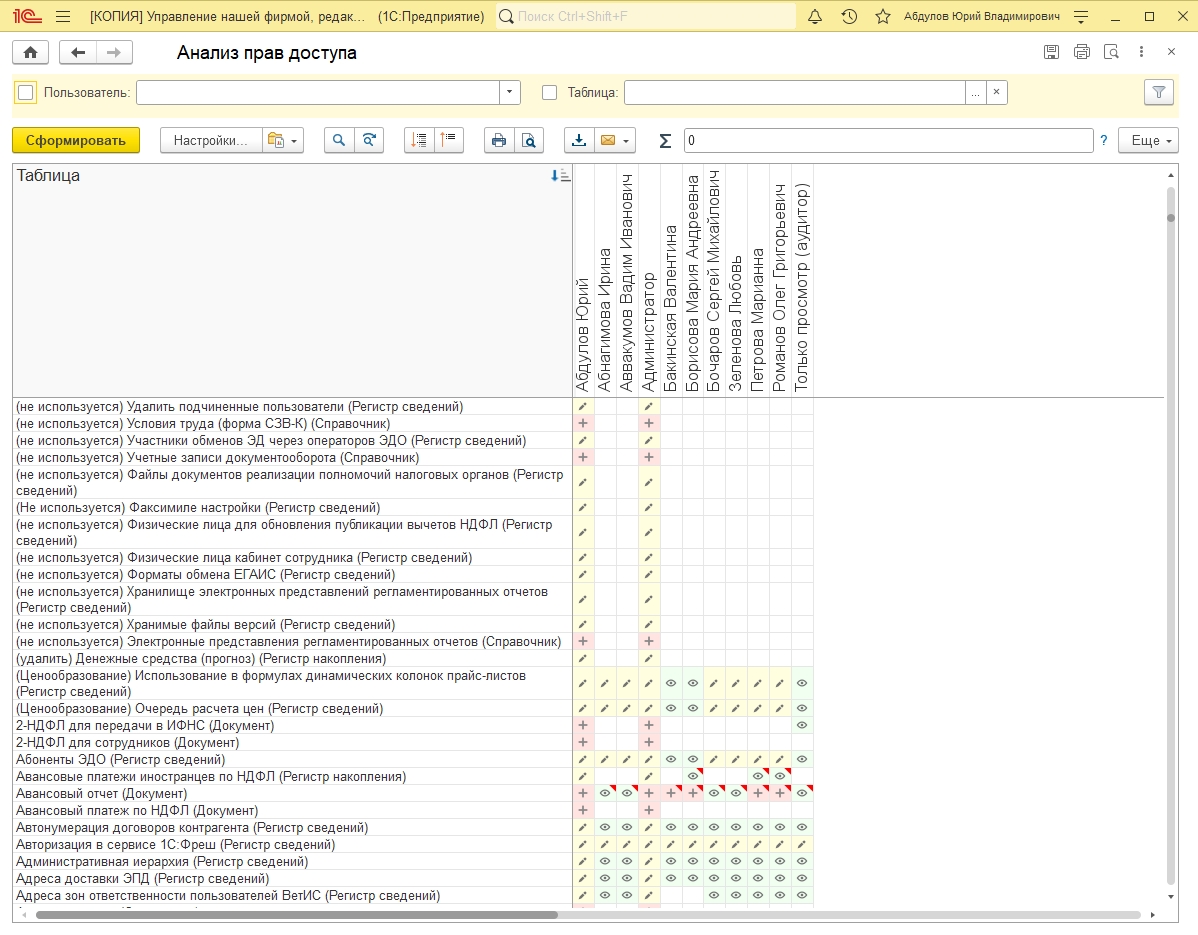Viewport: 1198px width, 935px height.
Task: Click the global search field
Action: pyautogui.click(x=646, y=16)
